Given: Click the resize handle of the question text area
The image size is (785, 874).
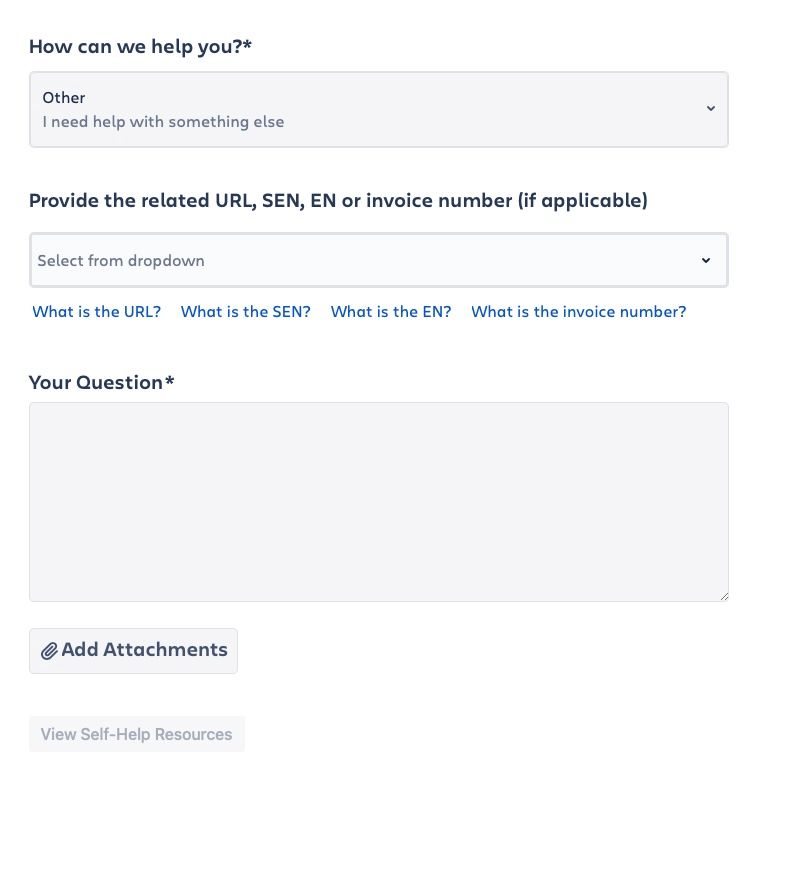Looking at the screenshot, I should coord(724,596).
